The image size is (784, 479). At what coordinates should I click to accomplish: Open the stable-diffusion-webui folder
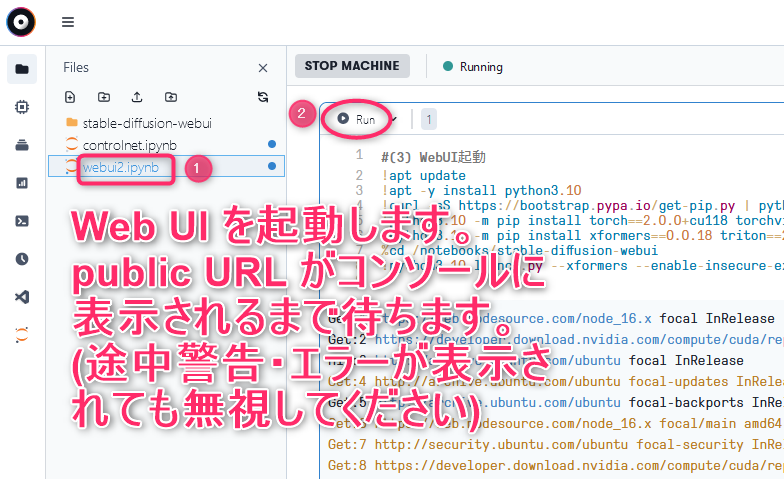pos(147,123)
